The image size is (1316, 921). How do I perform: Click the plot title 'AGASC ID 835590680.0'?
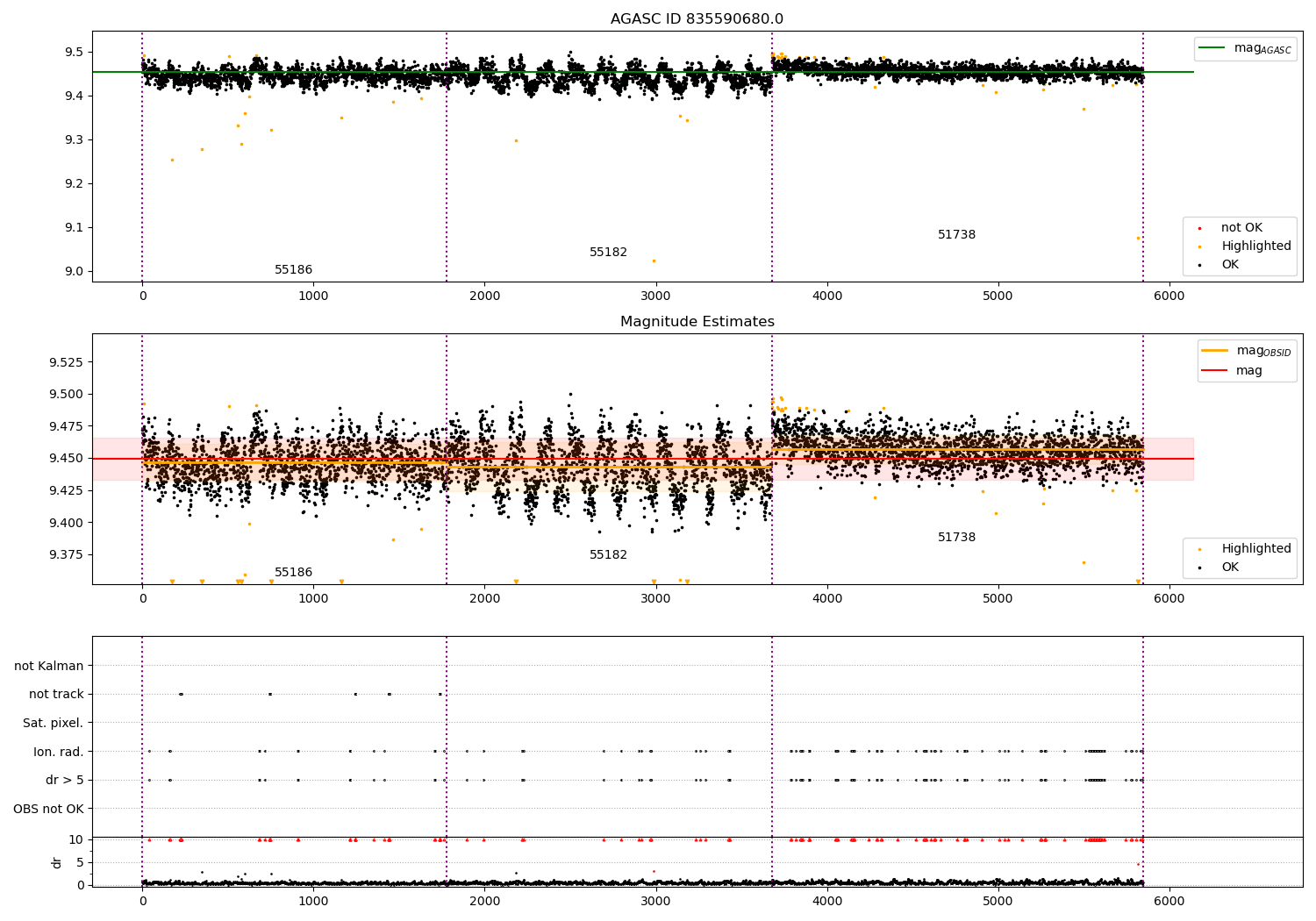(697, 19)
